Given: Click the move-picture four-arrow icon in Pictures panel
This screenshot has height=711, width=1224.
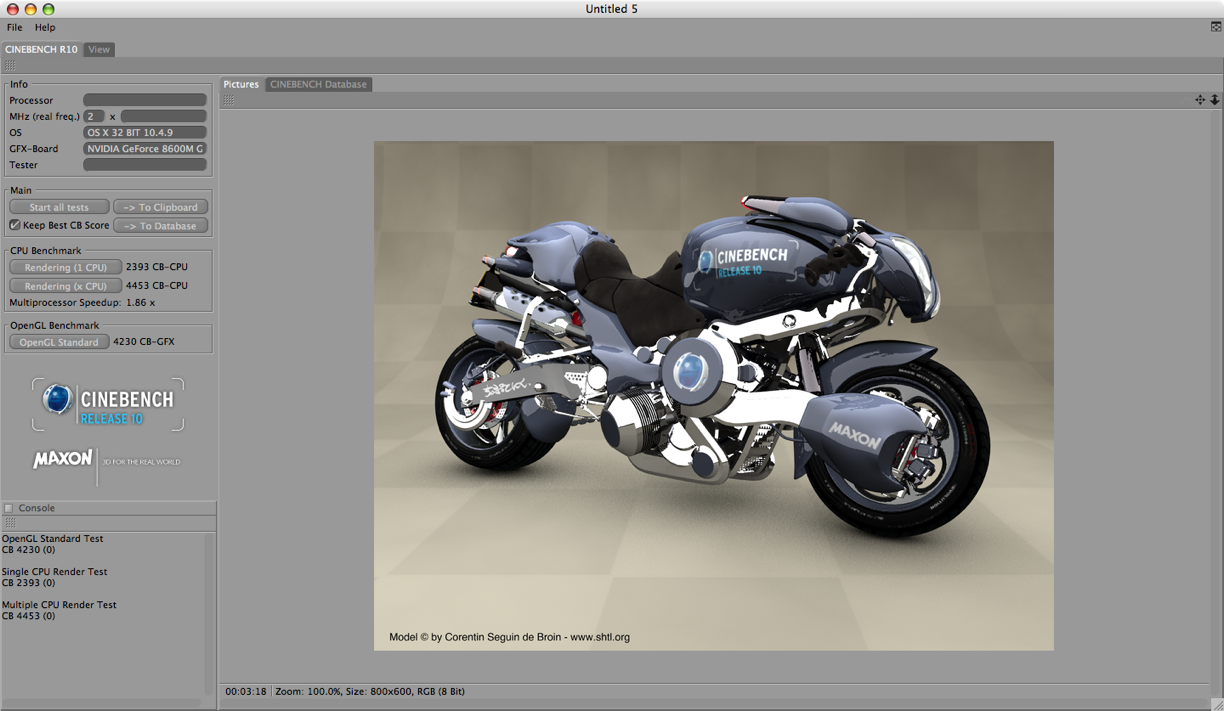Looking at the screenshot, I should 1200,100.
